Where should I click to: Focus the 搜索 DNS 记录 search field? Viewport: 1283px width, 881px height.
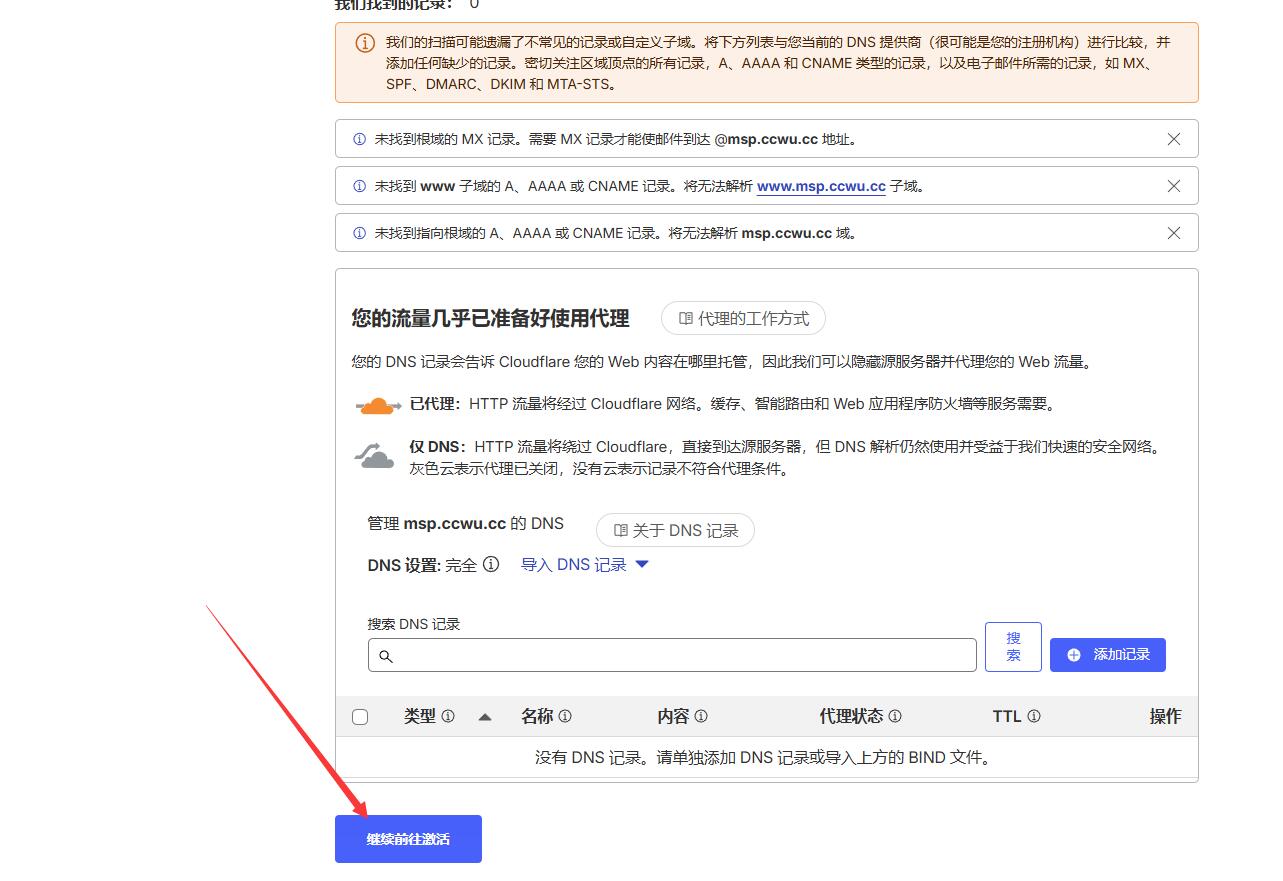tap(672, 655)
